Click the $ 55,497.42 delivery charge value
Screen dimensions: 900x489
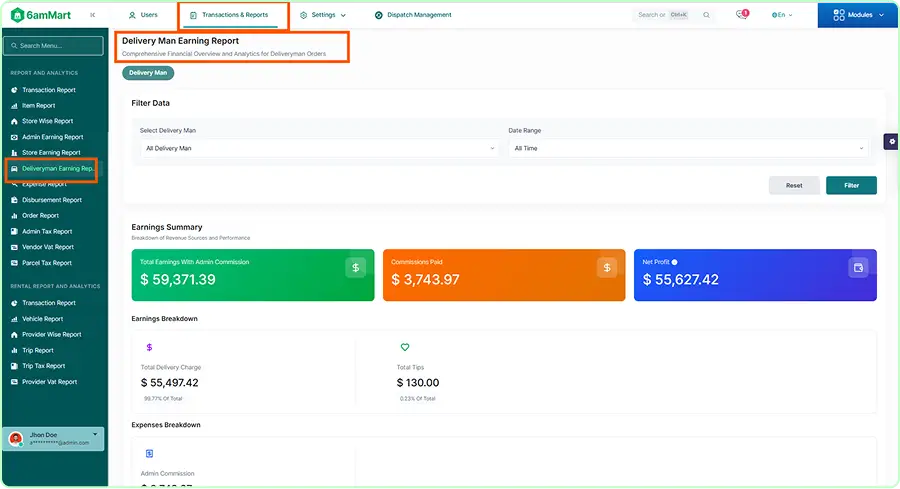click(169, 383)
